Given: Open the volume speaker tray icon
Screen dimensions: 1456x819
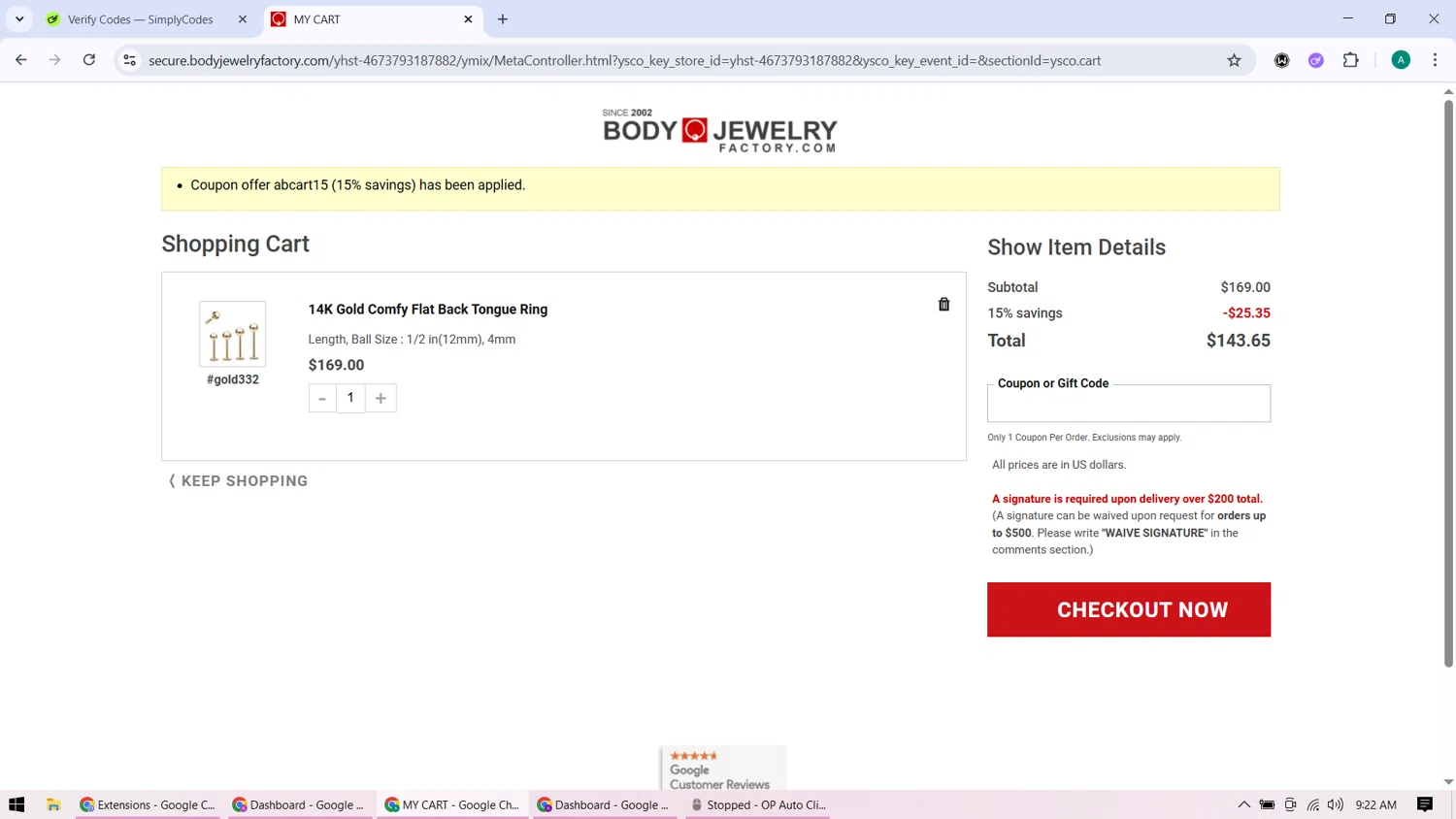Looking at the screenshot, I should point(1336,804).
